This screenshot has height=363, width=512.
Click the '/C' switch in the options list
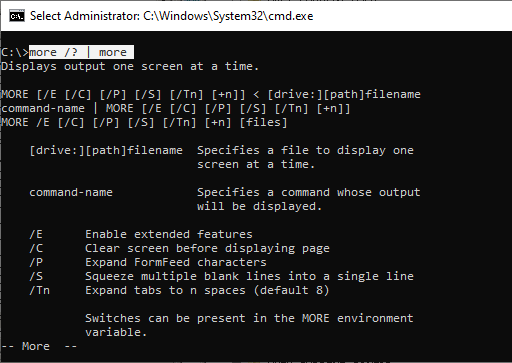[36, 248]
